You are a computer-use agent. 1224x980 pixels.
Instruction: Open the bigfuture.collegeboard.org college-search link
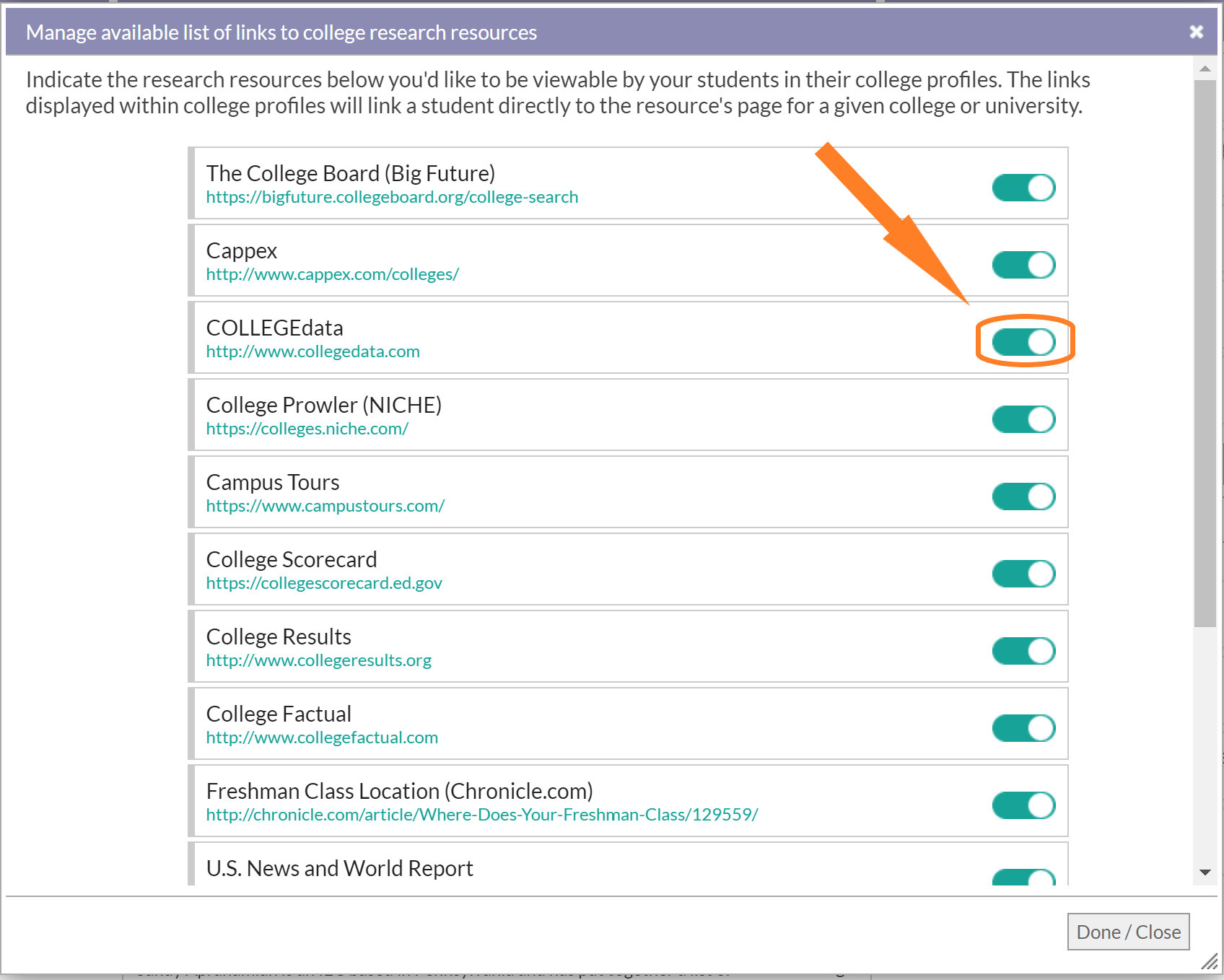[x=392, y=197]
